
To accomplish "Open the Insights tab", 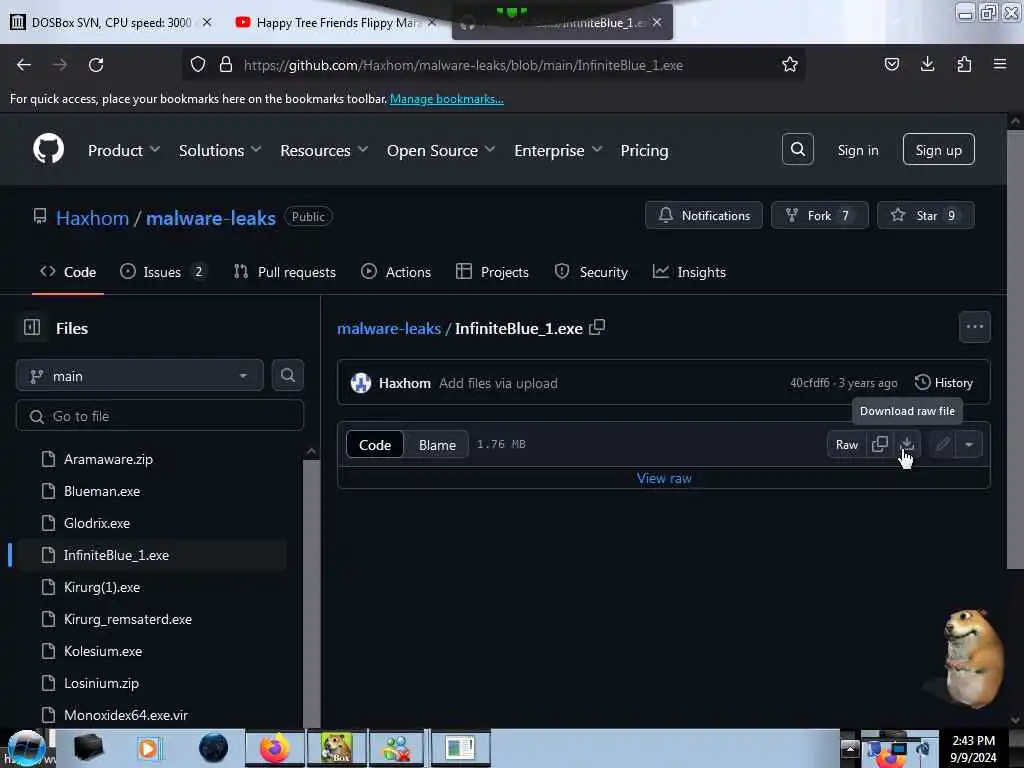I will (689, 272).
